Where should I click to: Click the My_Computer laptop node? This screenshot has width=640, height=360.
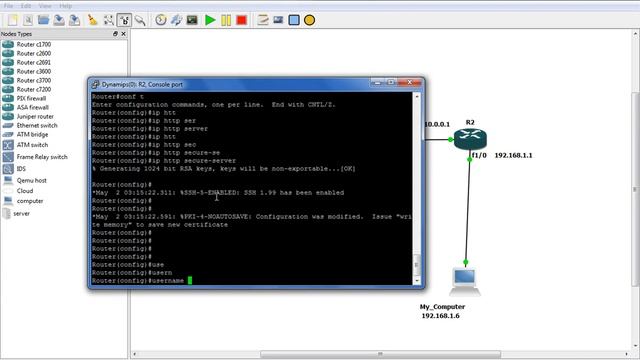(x=465, y=281)
